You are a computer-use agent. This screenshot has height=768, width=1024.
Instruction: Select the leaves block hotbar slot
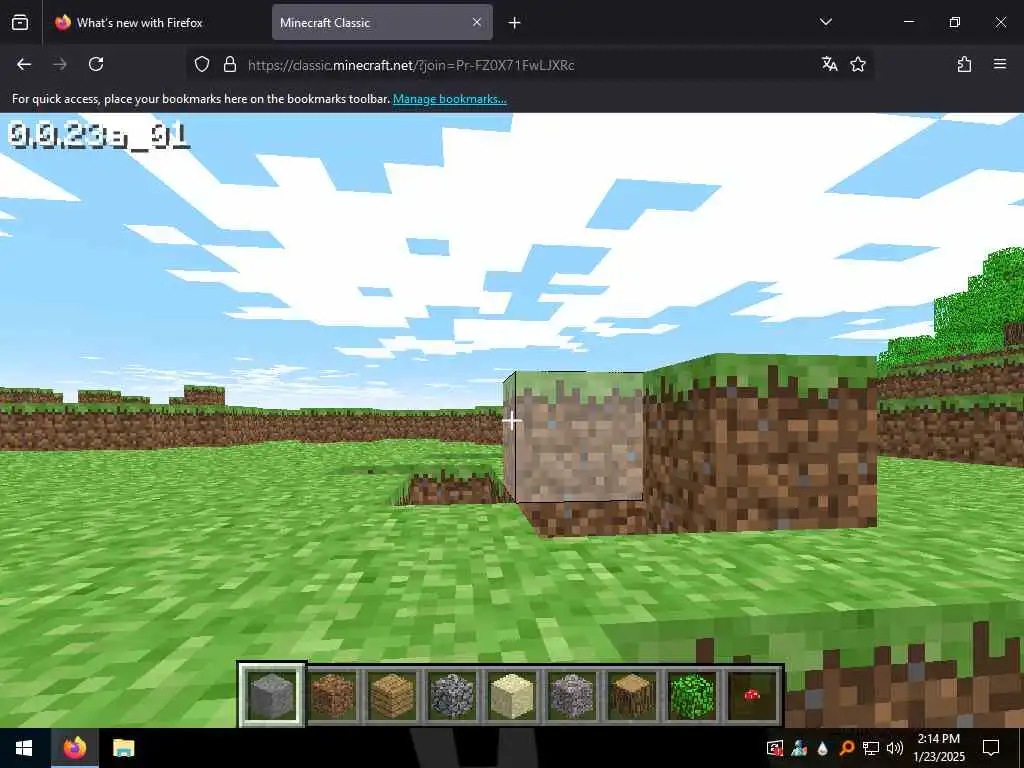pos(692,695)
